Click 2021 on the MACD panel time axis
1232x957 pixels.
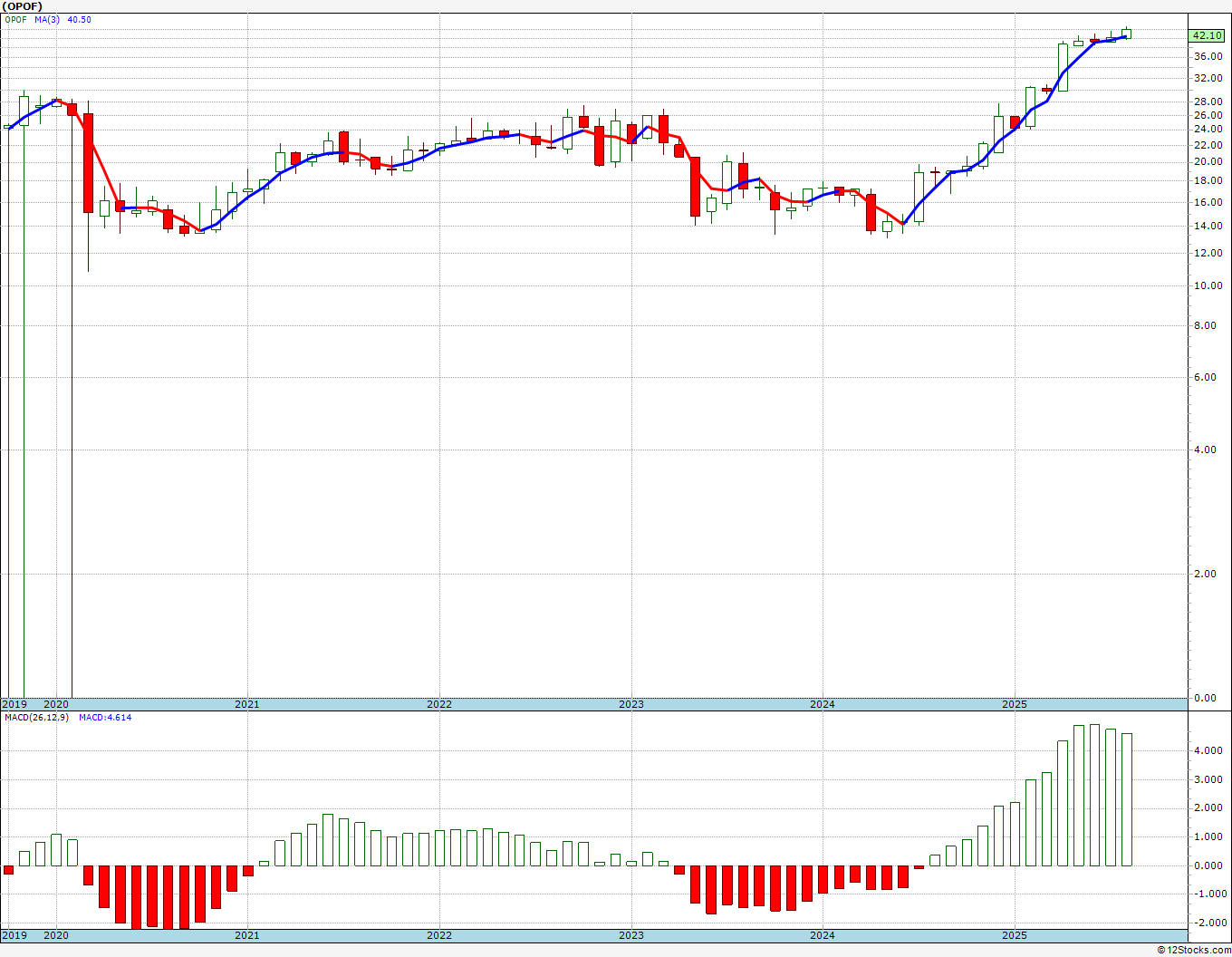(x=247, y=935)
